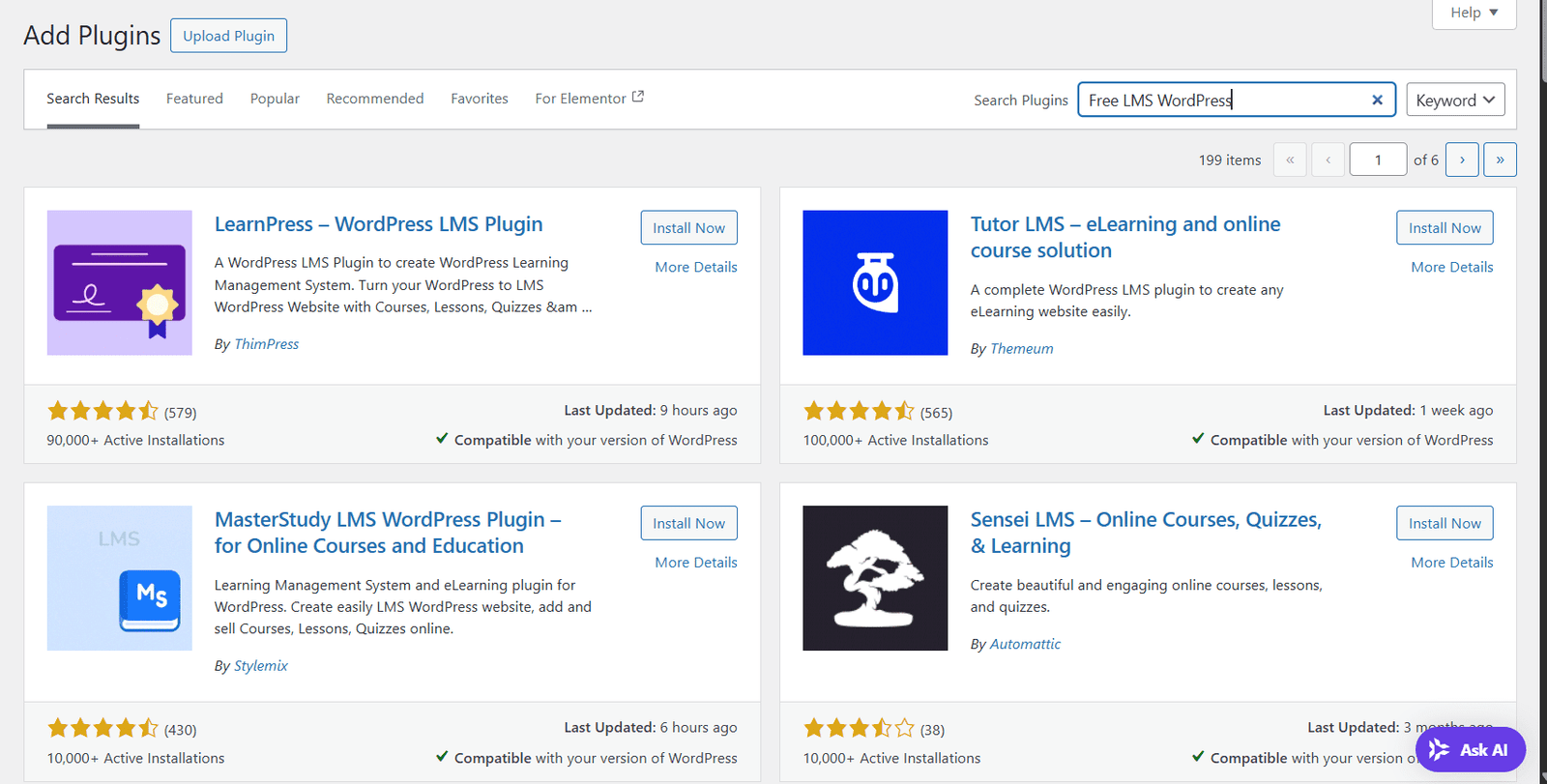Click '100,000+ Active Installations' text

pos(895,440)
